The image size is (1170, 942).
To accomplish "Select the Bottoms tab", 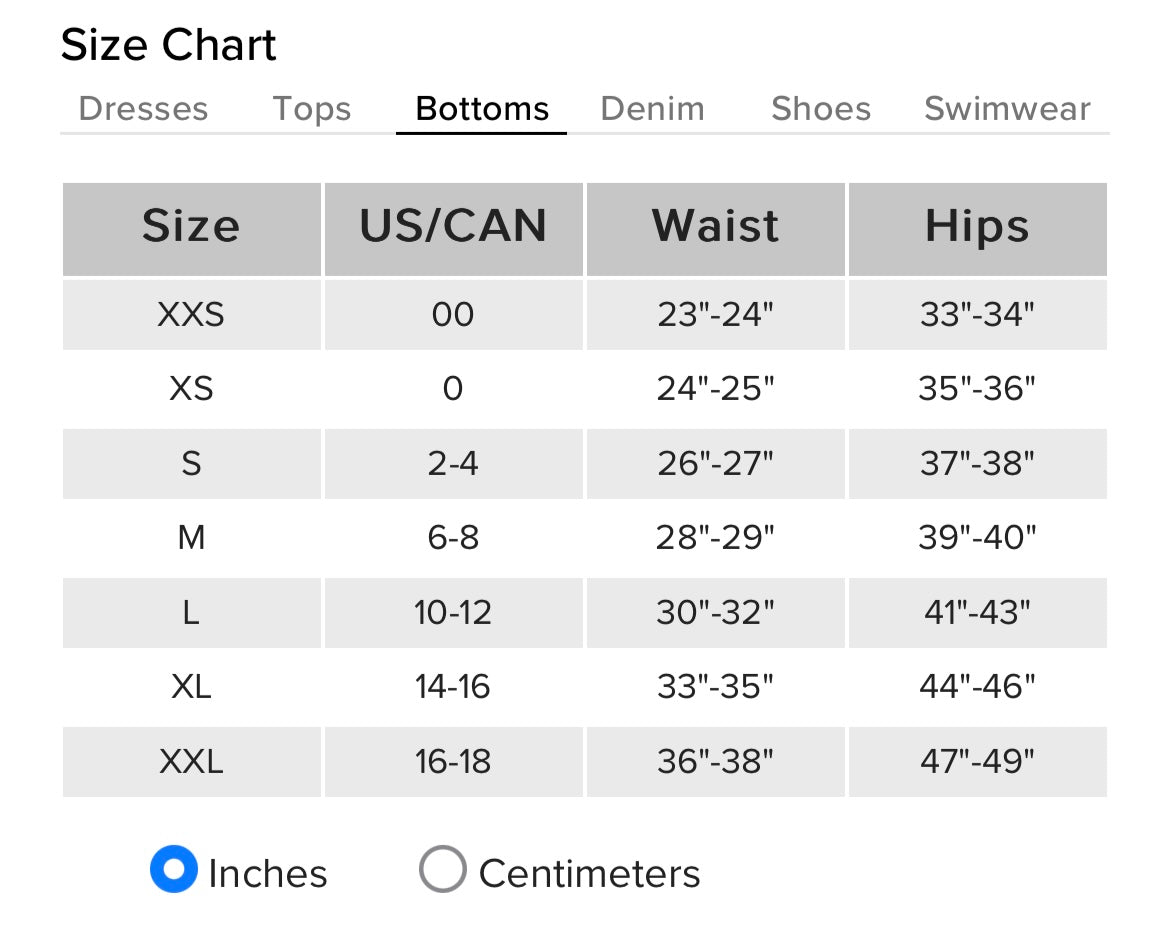I will point(482,108).
